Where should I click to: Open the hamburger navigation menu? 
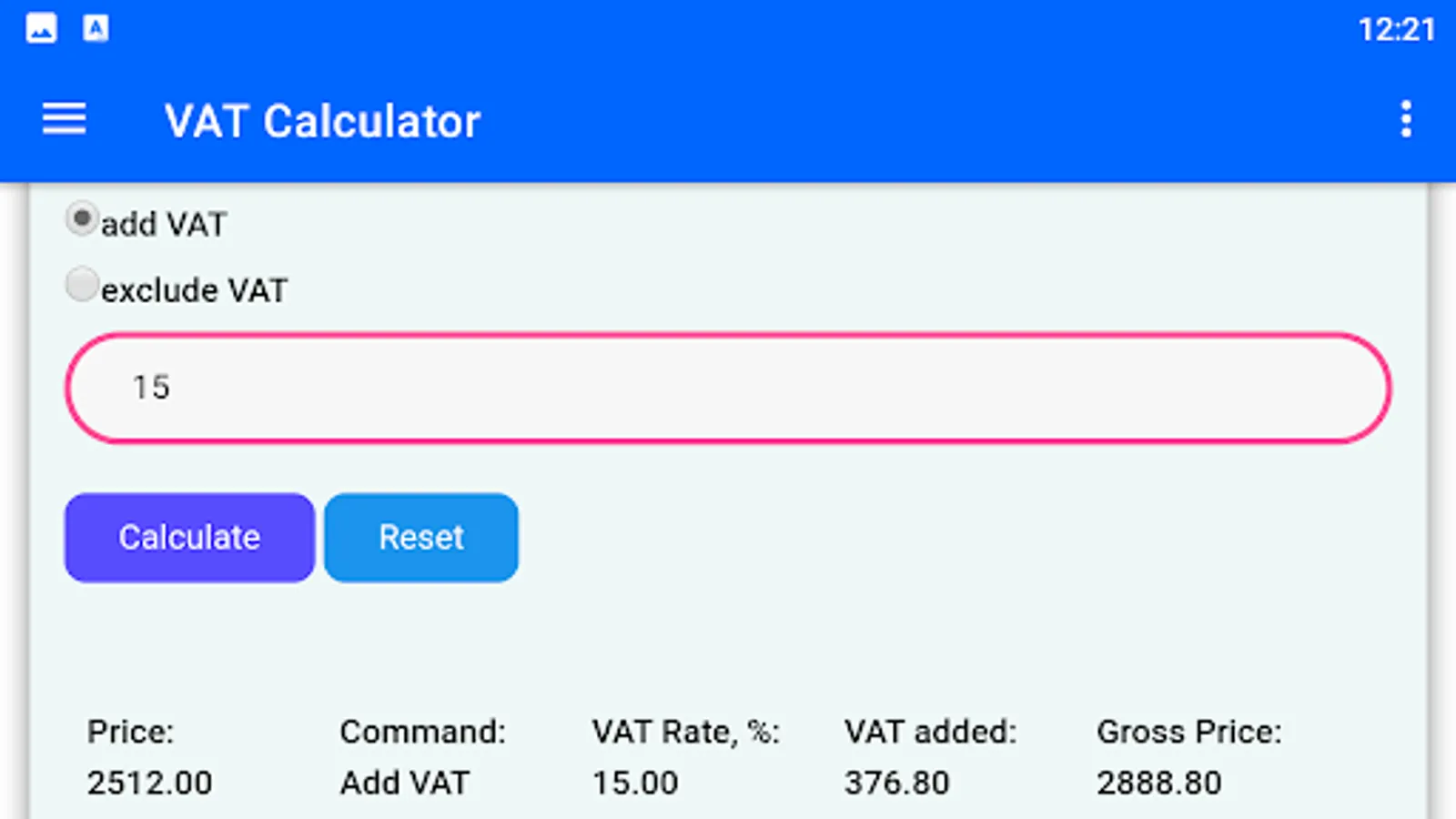coord(64,119)
